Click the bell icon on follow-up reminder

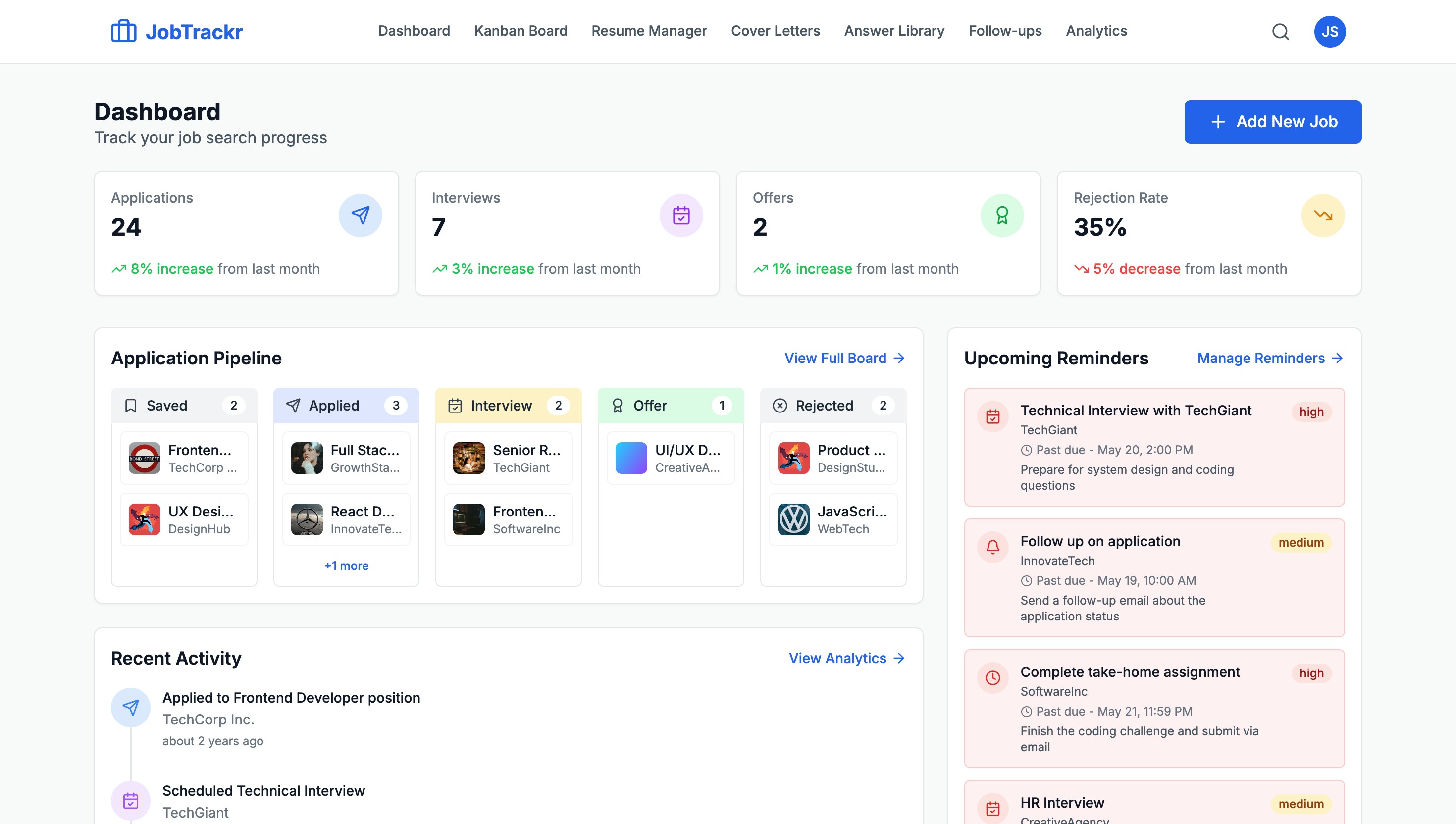(x=992, y=547)
